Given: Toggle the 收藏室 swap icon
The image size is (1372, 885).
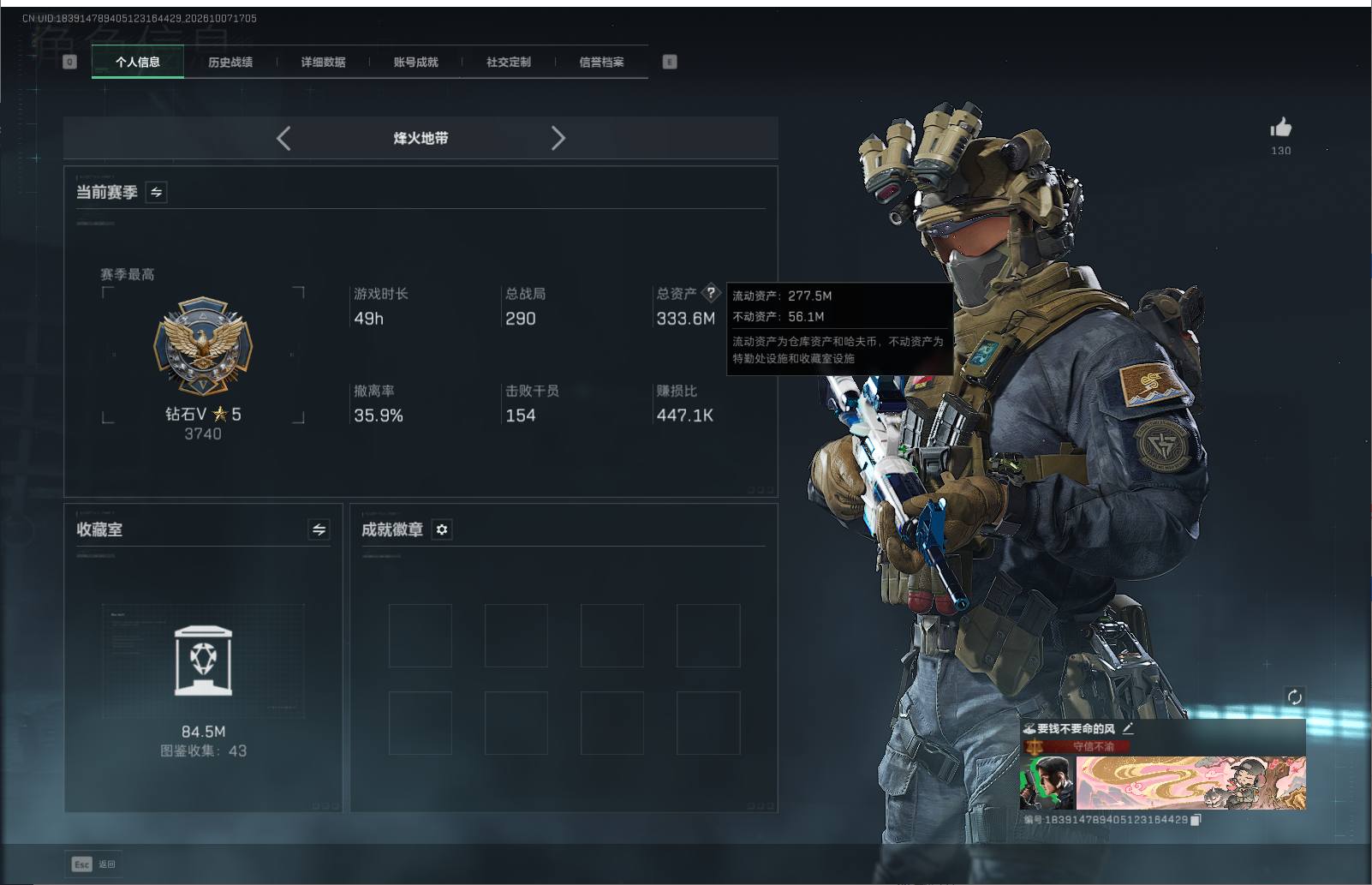Looking at the screenshot, I should click(319, 529).
